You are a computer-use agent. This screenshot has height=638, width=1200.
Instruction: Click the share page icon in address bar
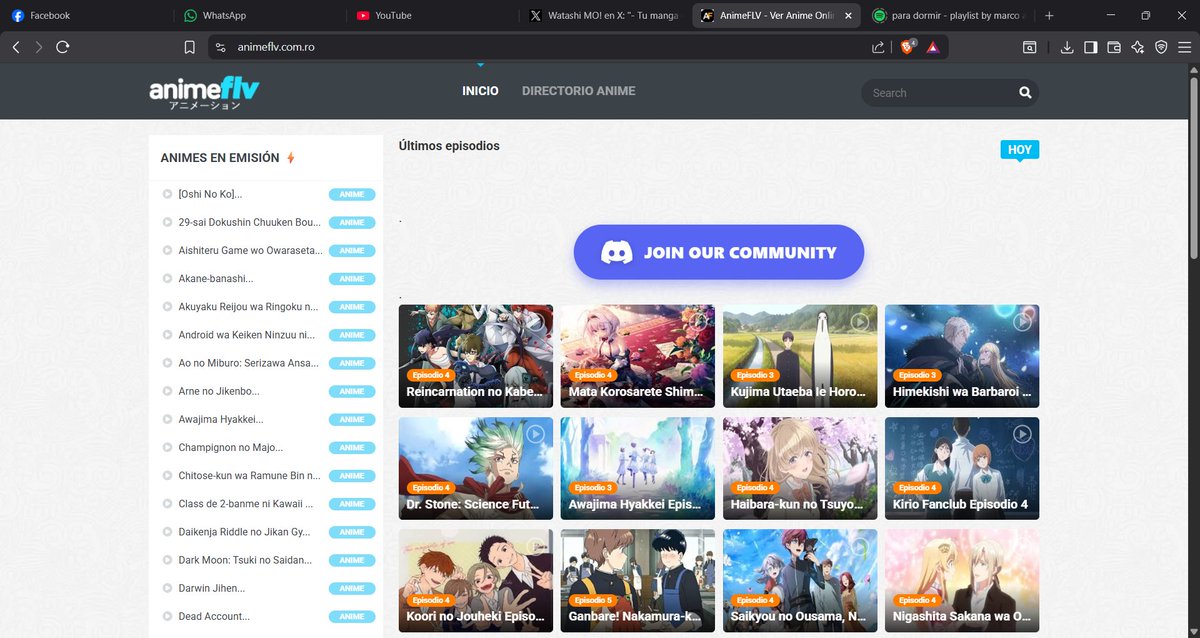(x=878, y=47)
